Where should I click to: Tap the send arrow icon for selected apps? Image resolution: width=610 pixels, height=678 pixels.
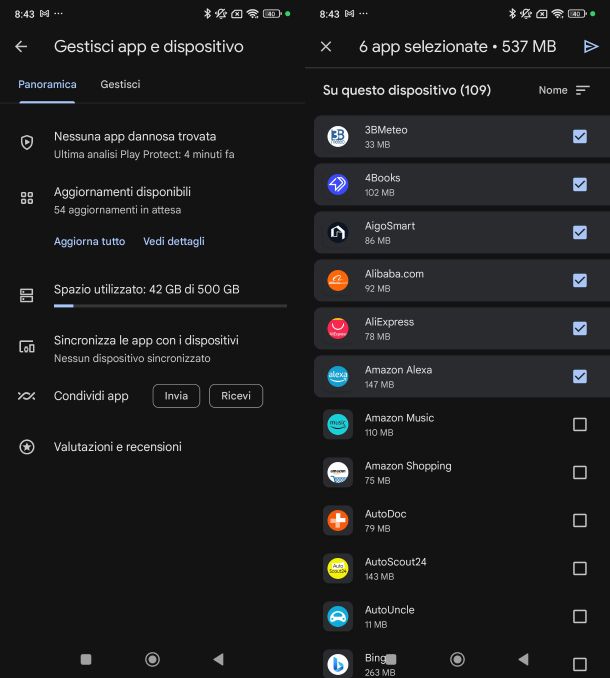(591, 46)
